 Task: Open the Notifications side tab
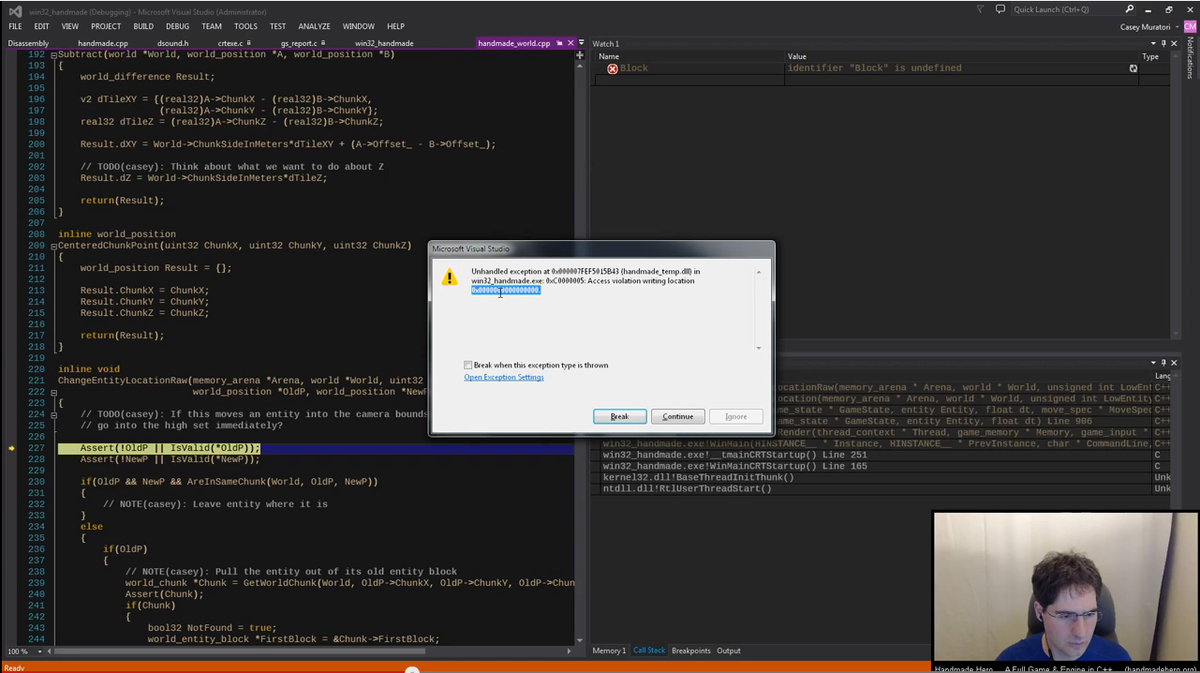click(1190, 58)
